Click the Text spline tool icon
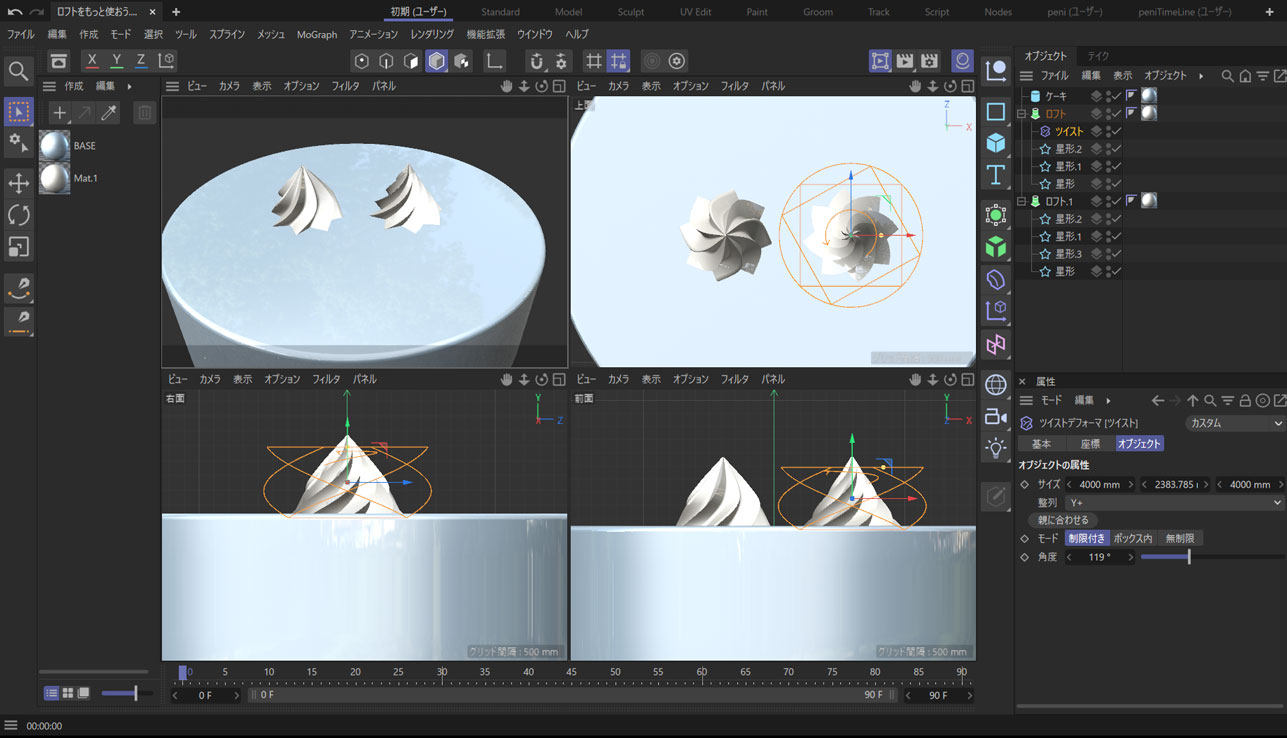 tap(996, 176)
